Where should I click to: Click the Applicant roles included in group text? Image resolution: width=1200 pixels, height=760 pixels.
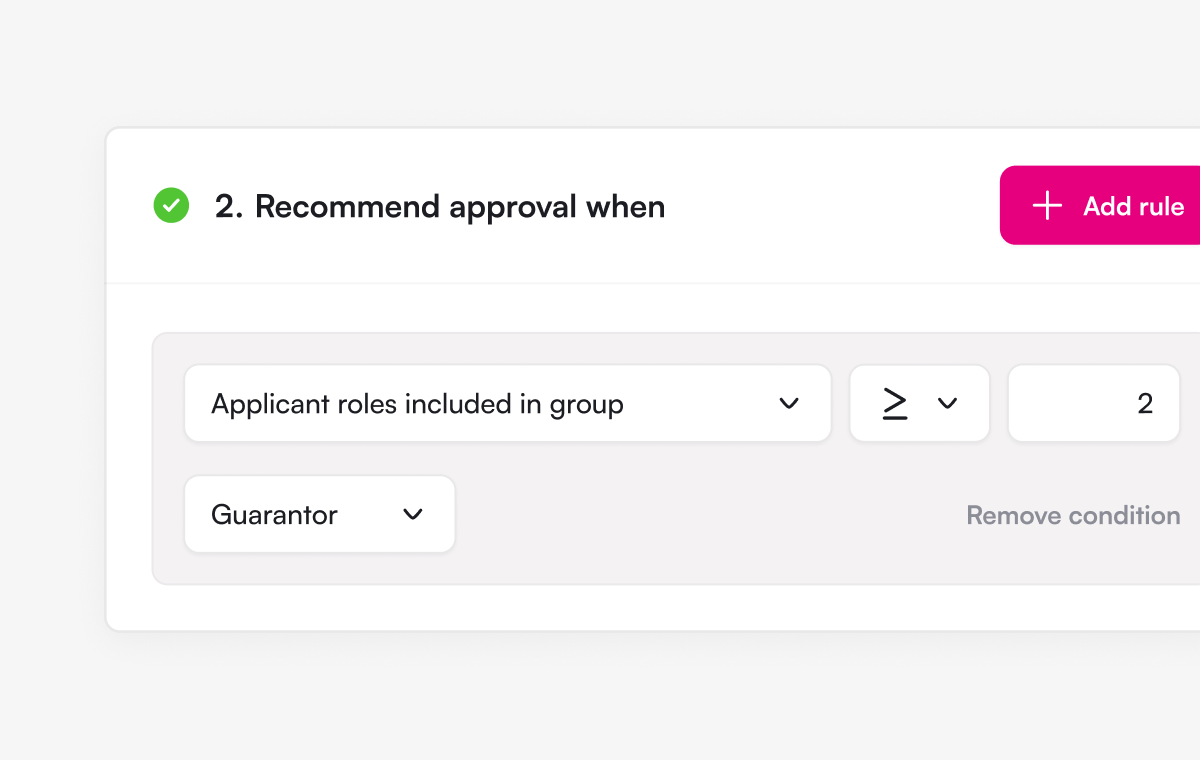tap(417, 404)
